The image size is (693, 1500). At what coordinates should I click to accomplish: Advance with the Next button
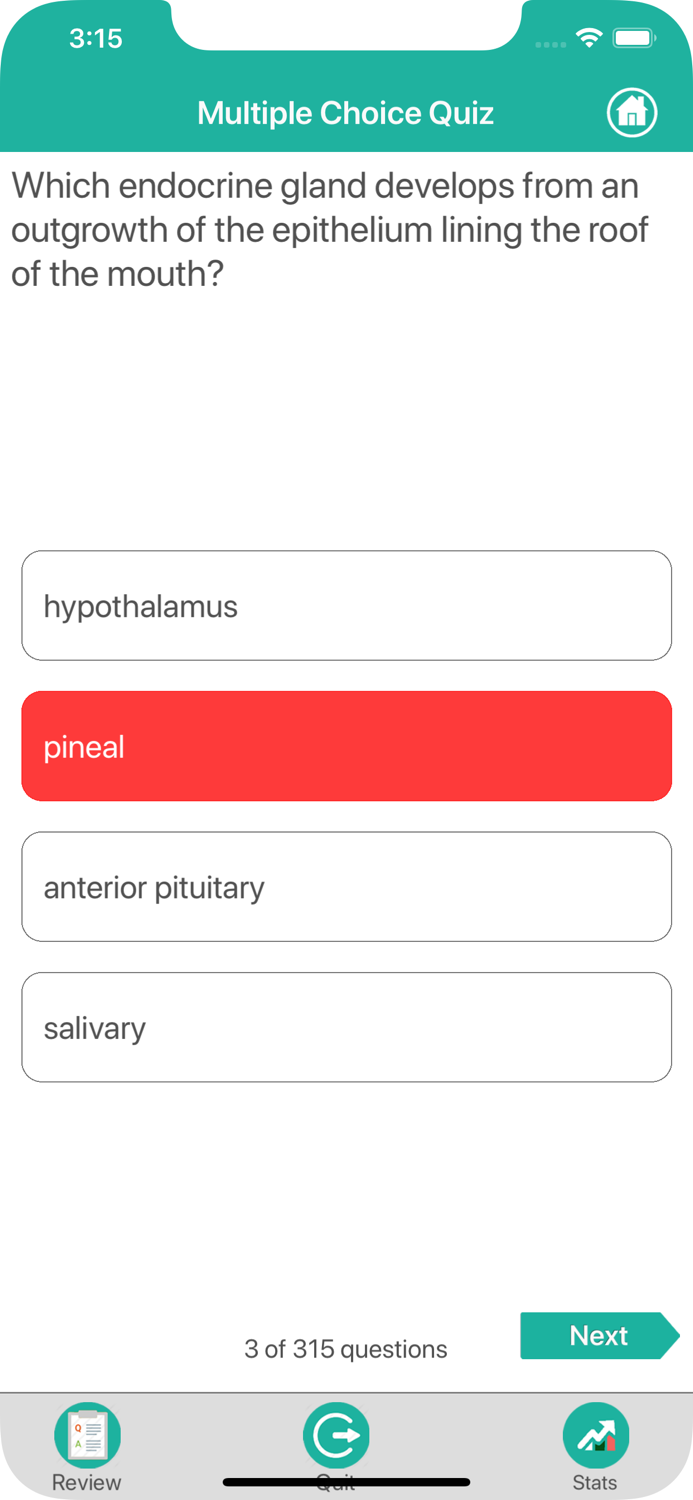(598, 1335)
